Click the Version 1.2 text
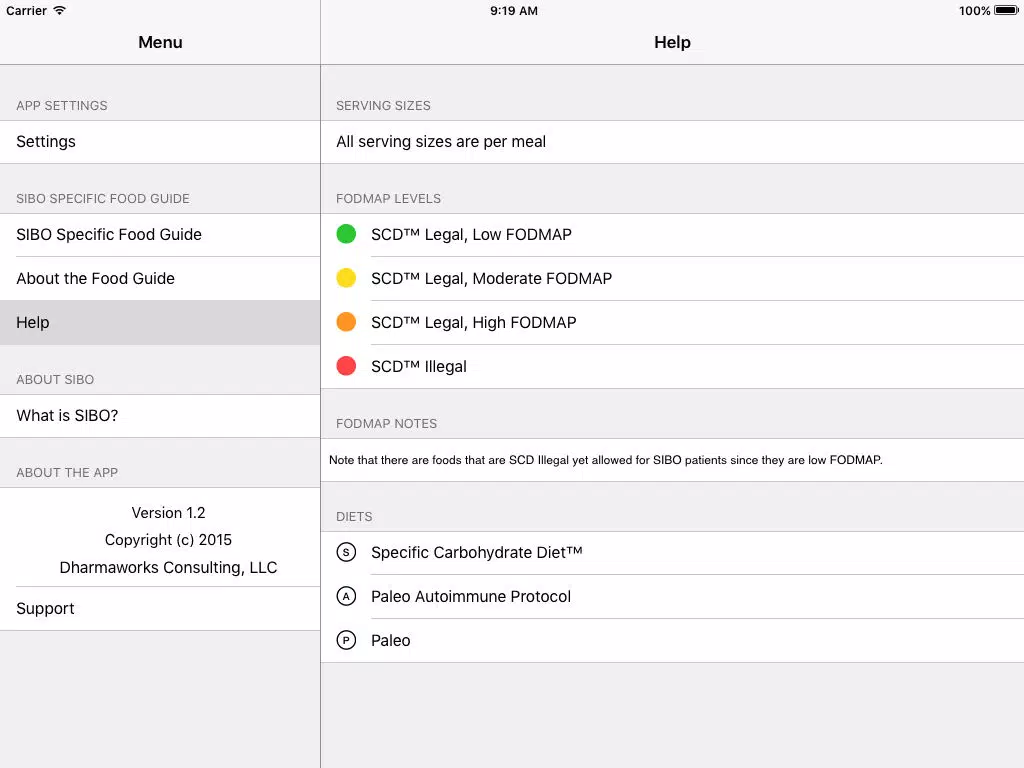 (x=168, y=513)
